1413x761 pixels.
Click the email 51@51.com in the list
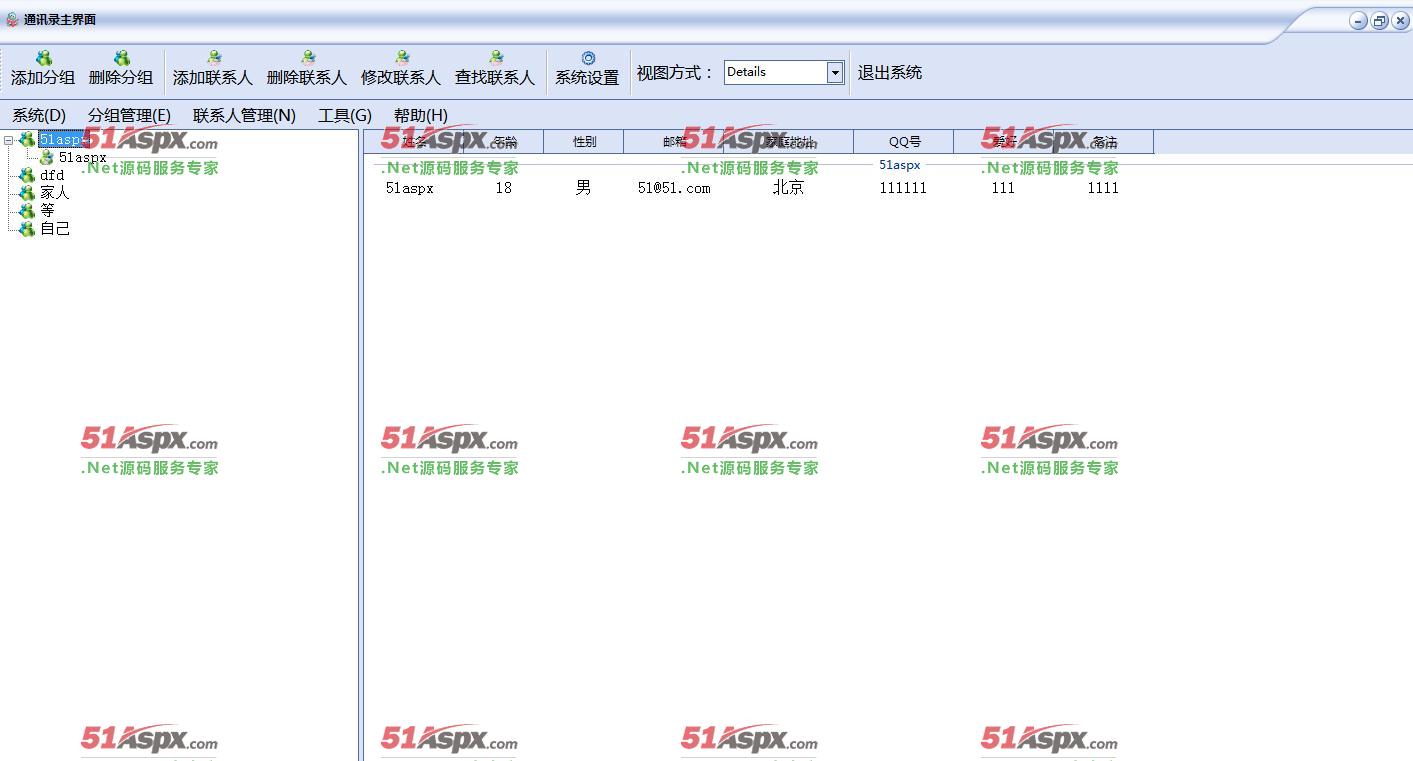674,188
